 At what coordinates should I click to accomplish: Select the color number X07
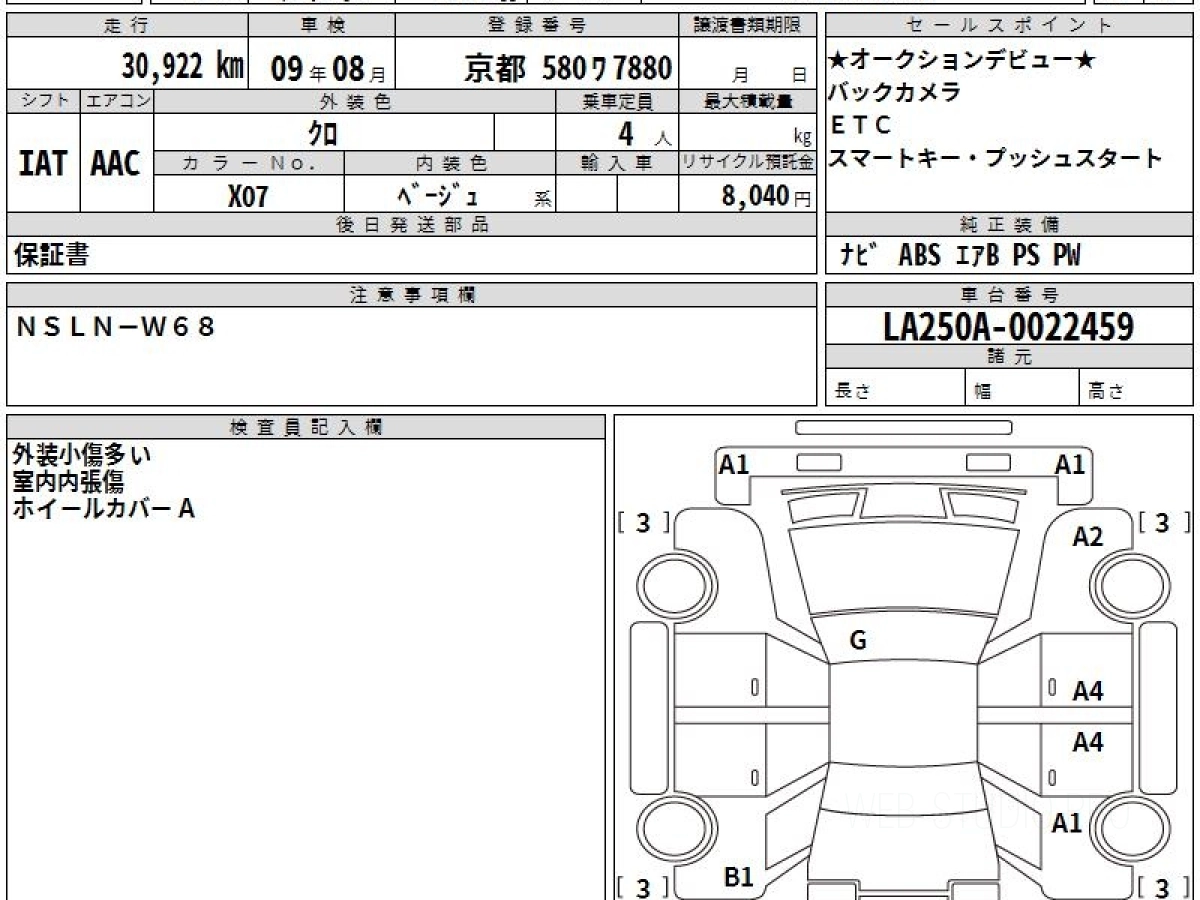tap(248, 196)
